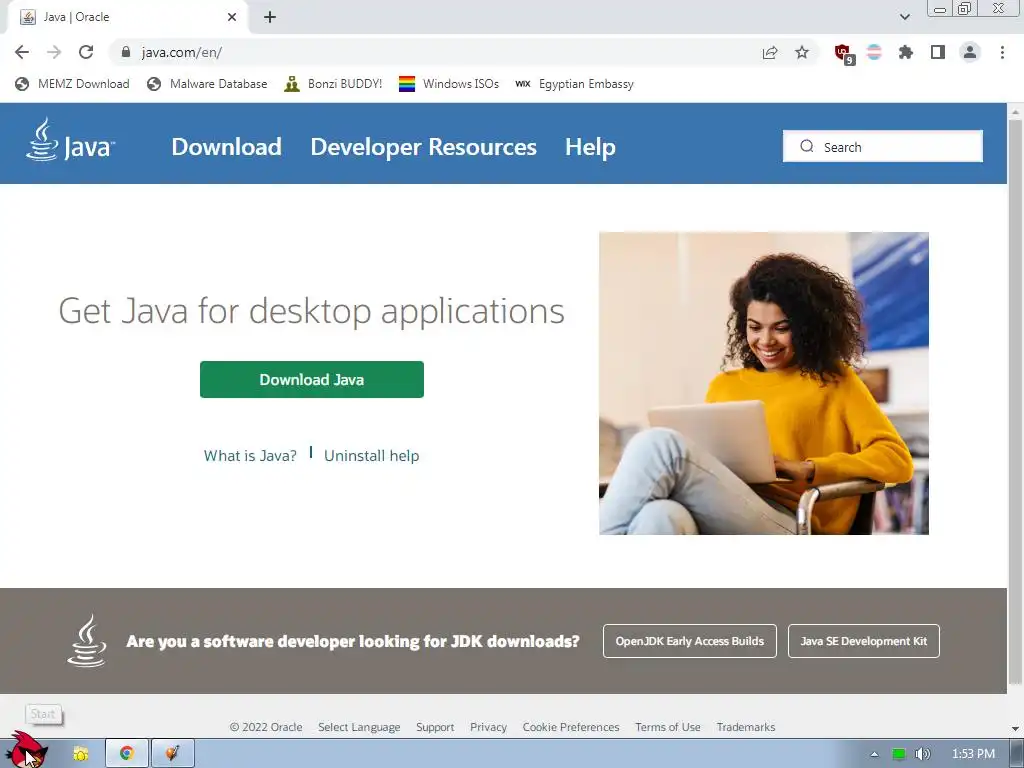Click the green Download Java button
Image resolution: width=1024 pixels, height=768 pixels.
(x=312, y=379)
